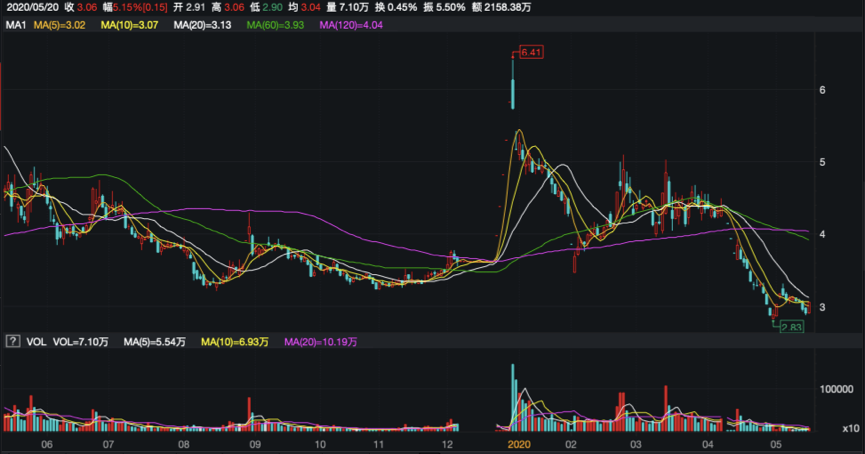
Task: Open the VOL indicator label
Action: point(35,342)
